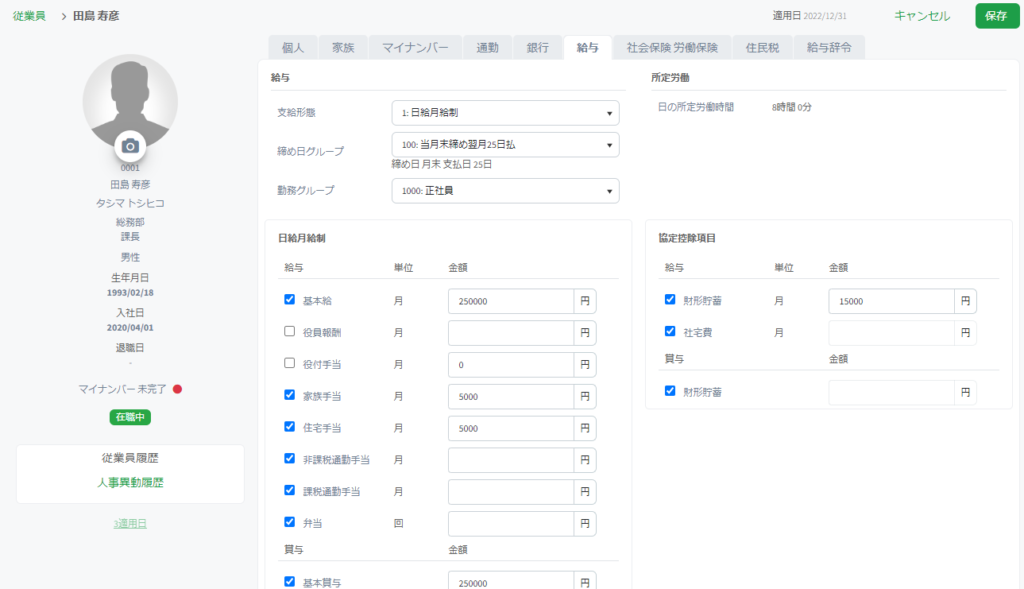Uncheck the 基本給 checkbox
The height and width of the screenshot is (589, 1024).
(290, 300)
